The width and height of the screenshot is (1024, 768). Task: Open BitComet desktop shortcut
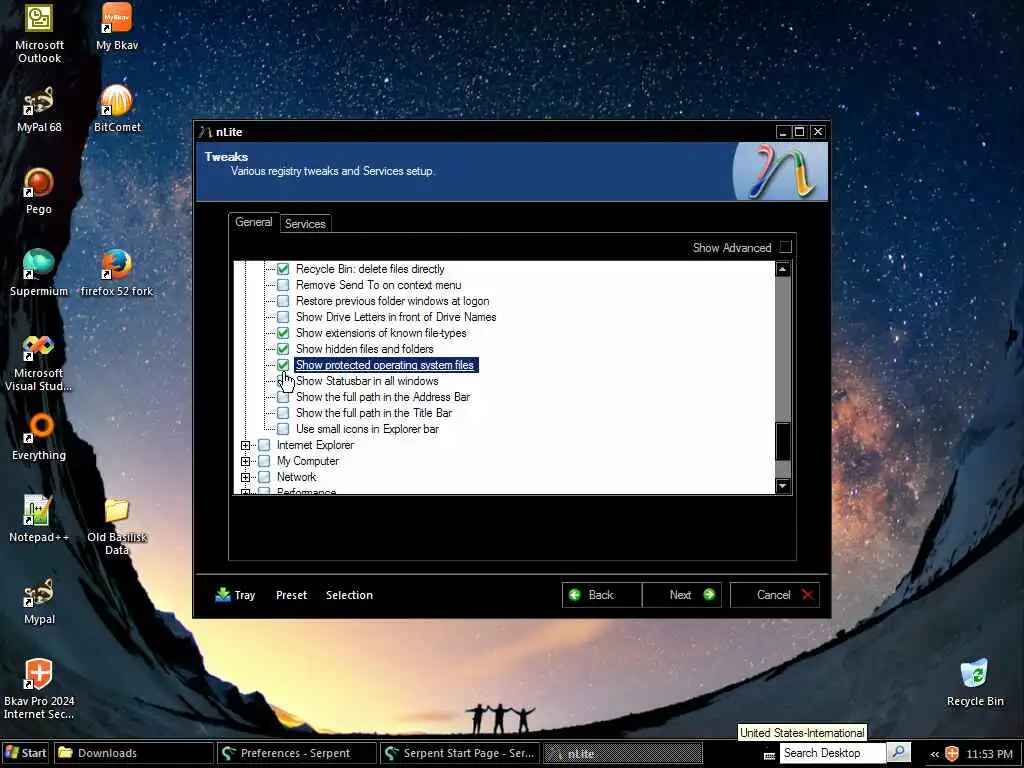(117, 109)
